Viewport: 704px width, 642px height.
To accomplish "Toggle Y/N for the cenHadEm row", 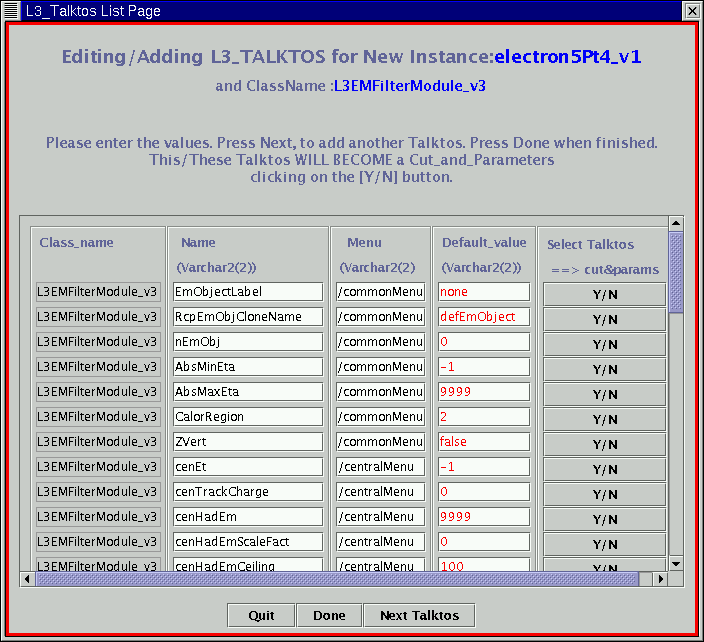I will (x=604, y=519).
